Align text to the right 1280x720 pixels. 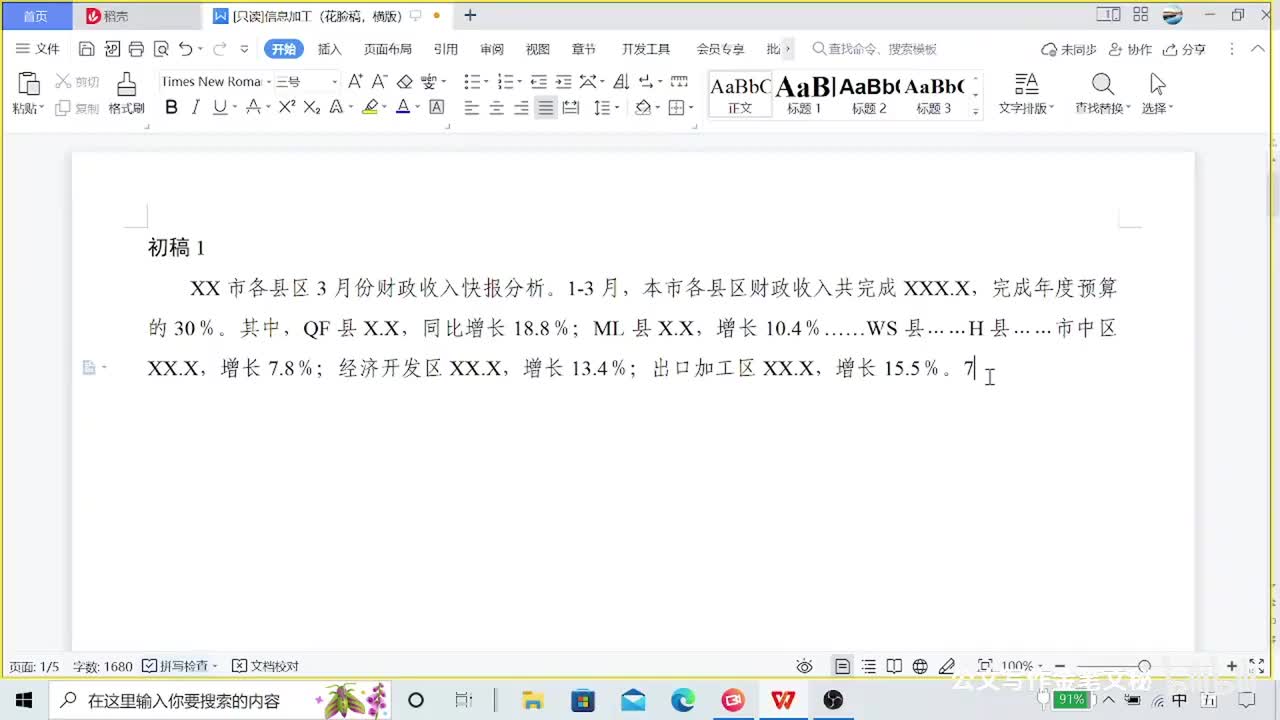(521, 107)
